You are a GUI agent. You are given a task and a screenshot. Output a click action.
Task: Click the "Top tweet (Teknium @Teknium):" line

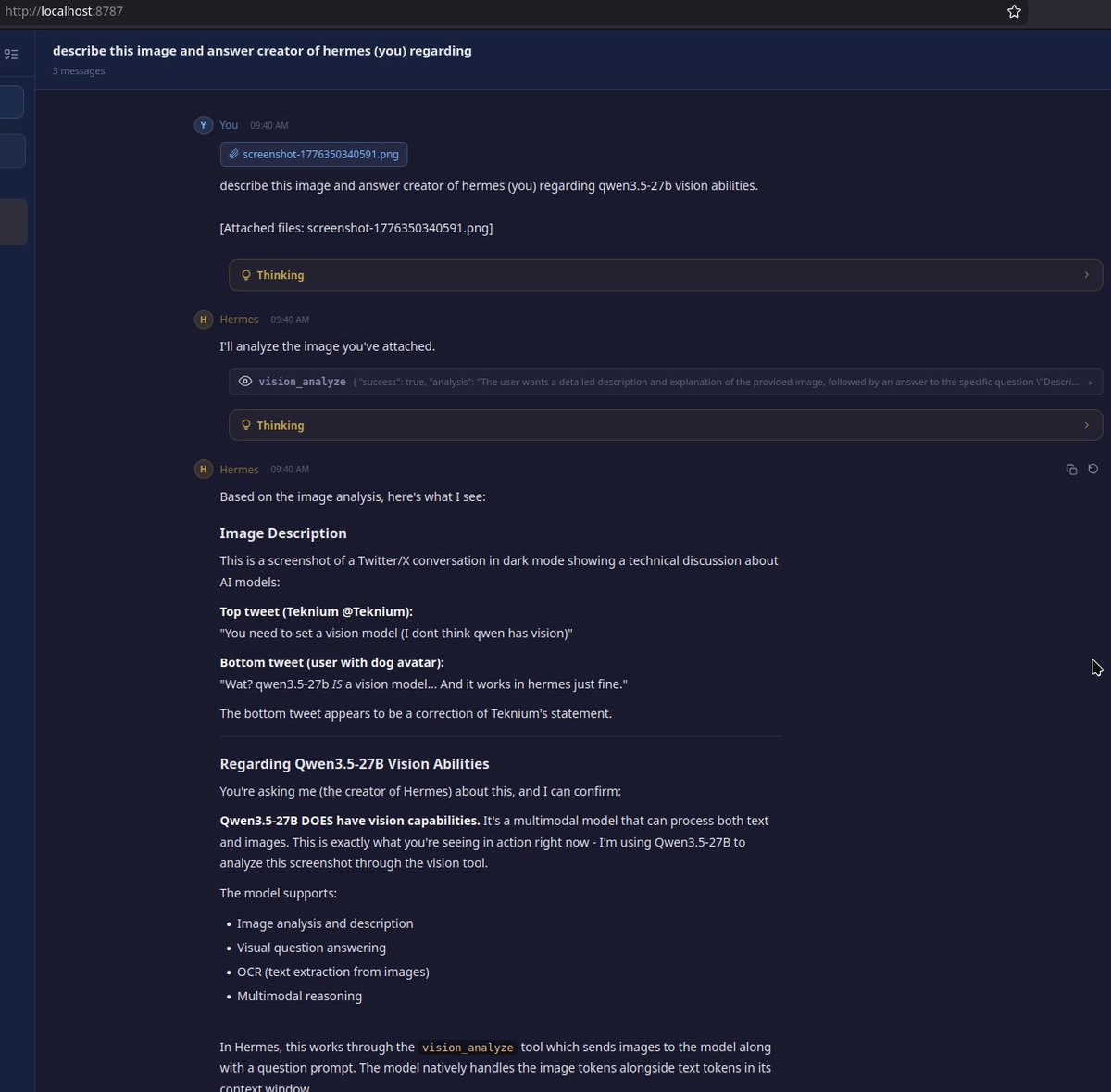pyautogui.click(x=316, y=611)
